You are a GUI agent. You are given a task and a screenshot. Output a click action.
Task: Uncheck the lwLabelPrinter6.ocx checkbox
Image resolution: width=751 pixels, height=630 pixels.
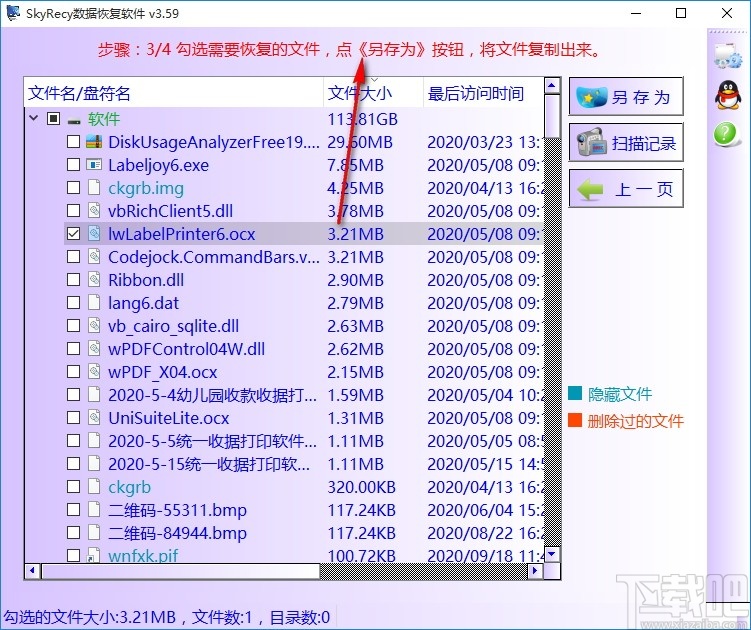pyautogui.click(x=73, y=234)
